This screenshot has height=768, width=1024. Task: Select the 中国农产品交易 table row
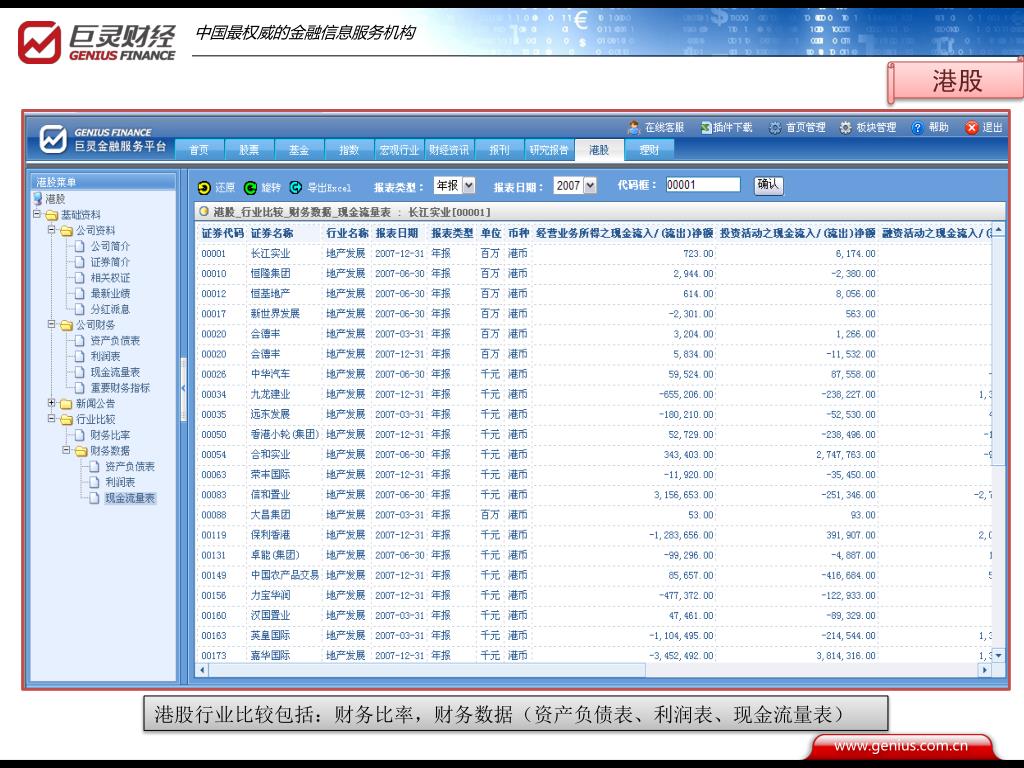[594, 575]
